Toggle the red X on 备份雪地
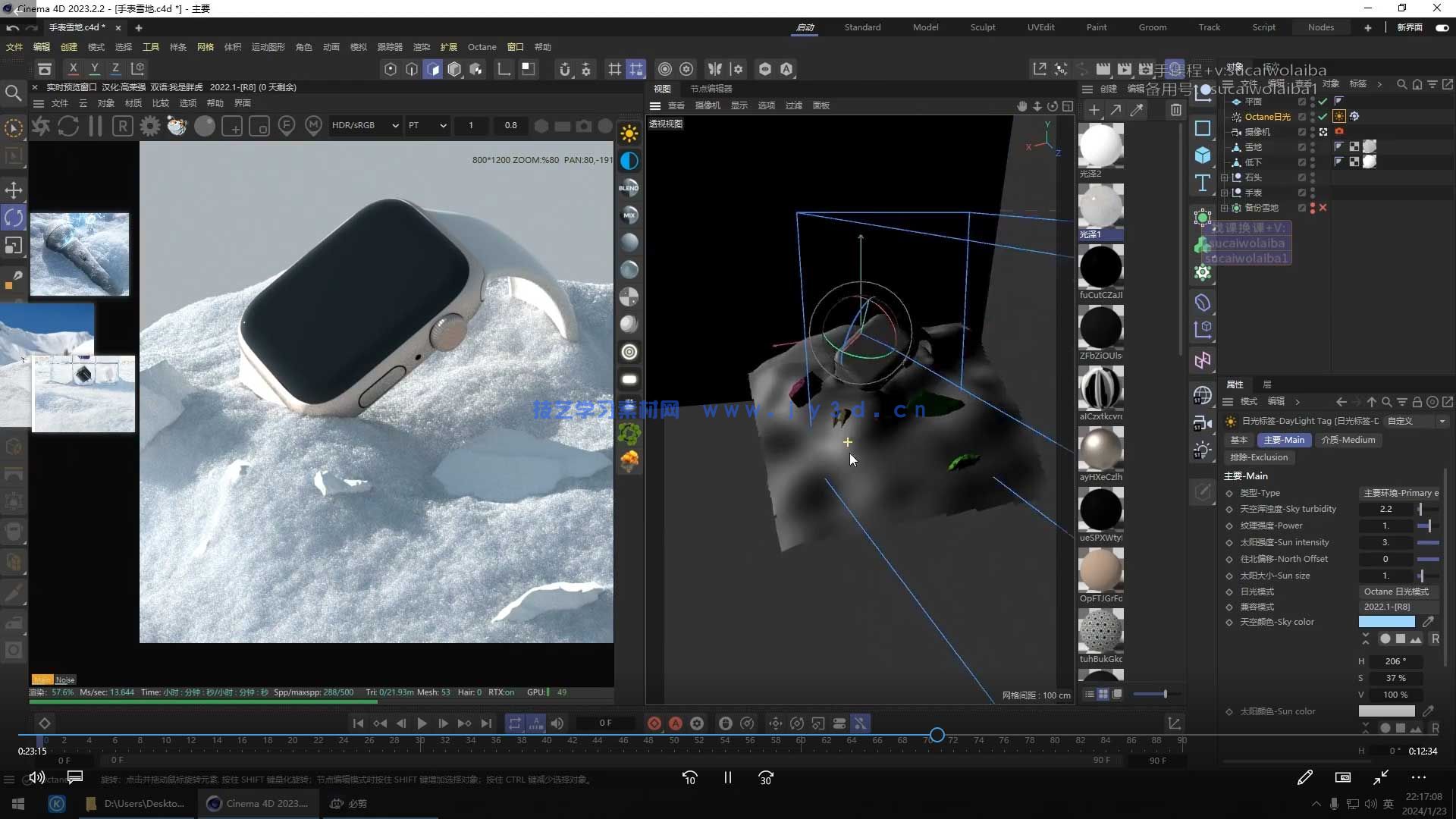The image size is (1456, 819). (1323, 208)
